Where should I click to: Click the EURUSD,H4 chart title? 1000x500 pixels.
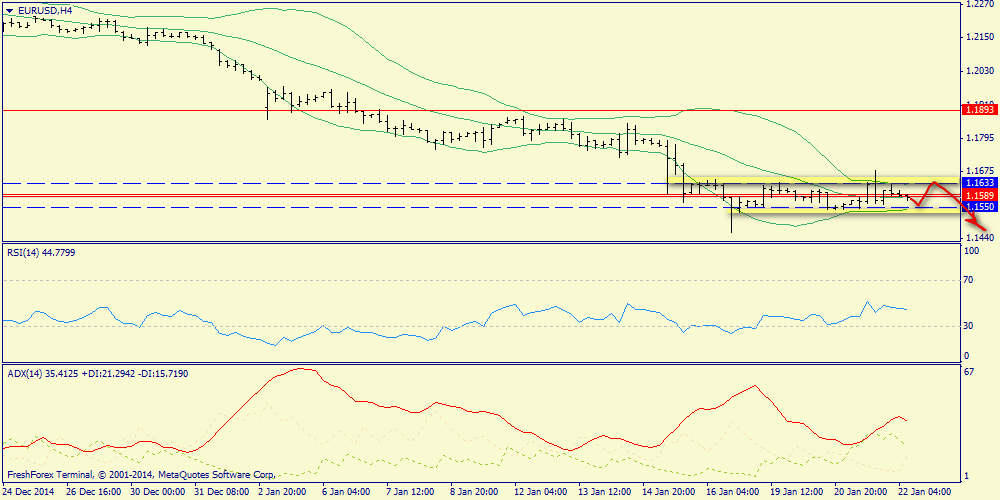[x=44, y=11]
